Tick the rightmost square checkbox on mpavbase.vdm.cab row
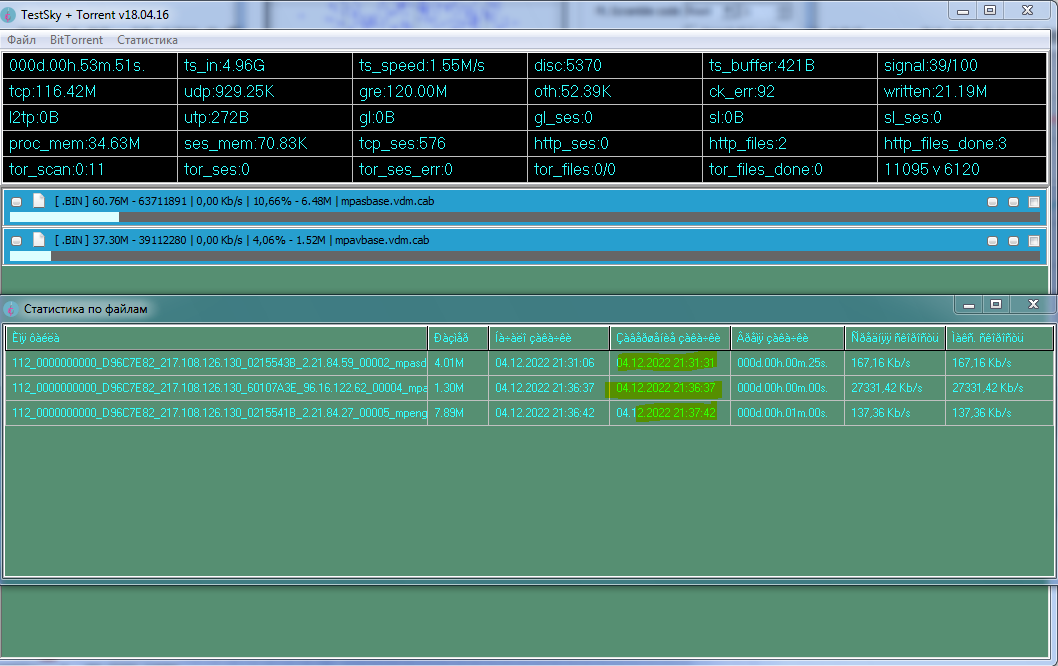Viewport: 1058px width, 666px height. pyautogui.click(x=1034, y=240)
